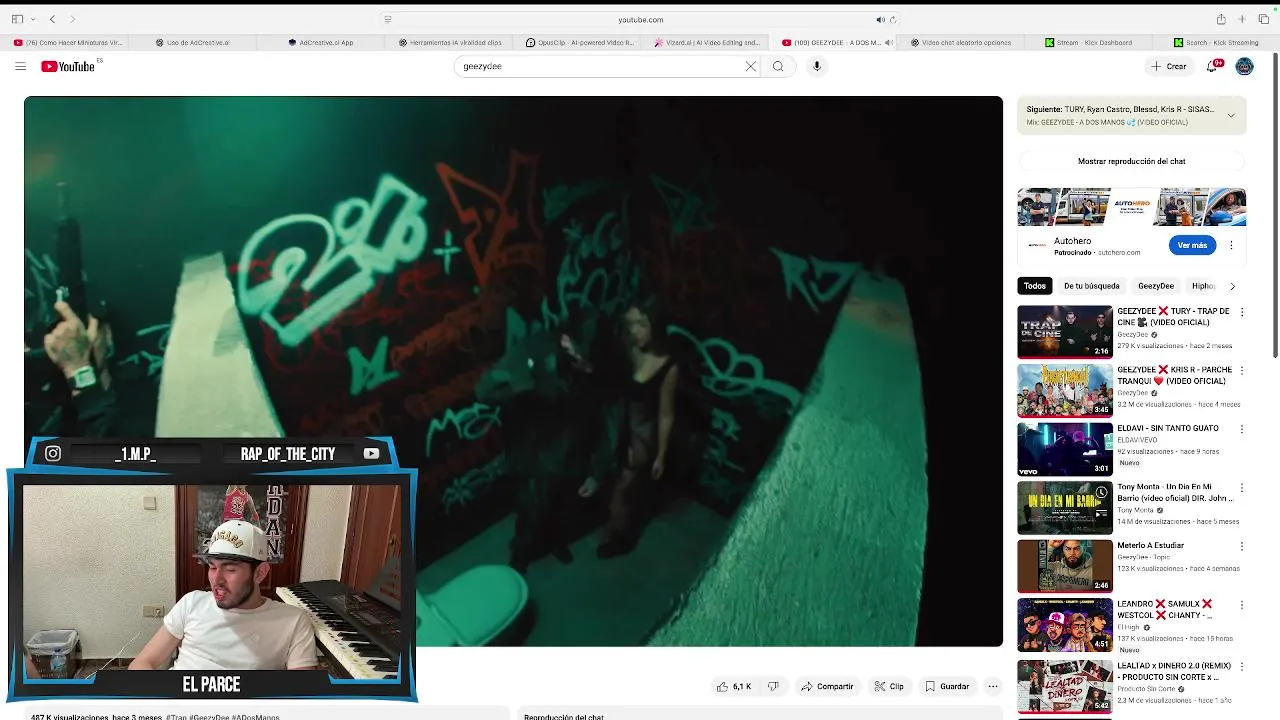Open a new tab with the plus icon
The height and width of the screenshot is (720, 1280).
coord(1242,19)
